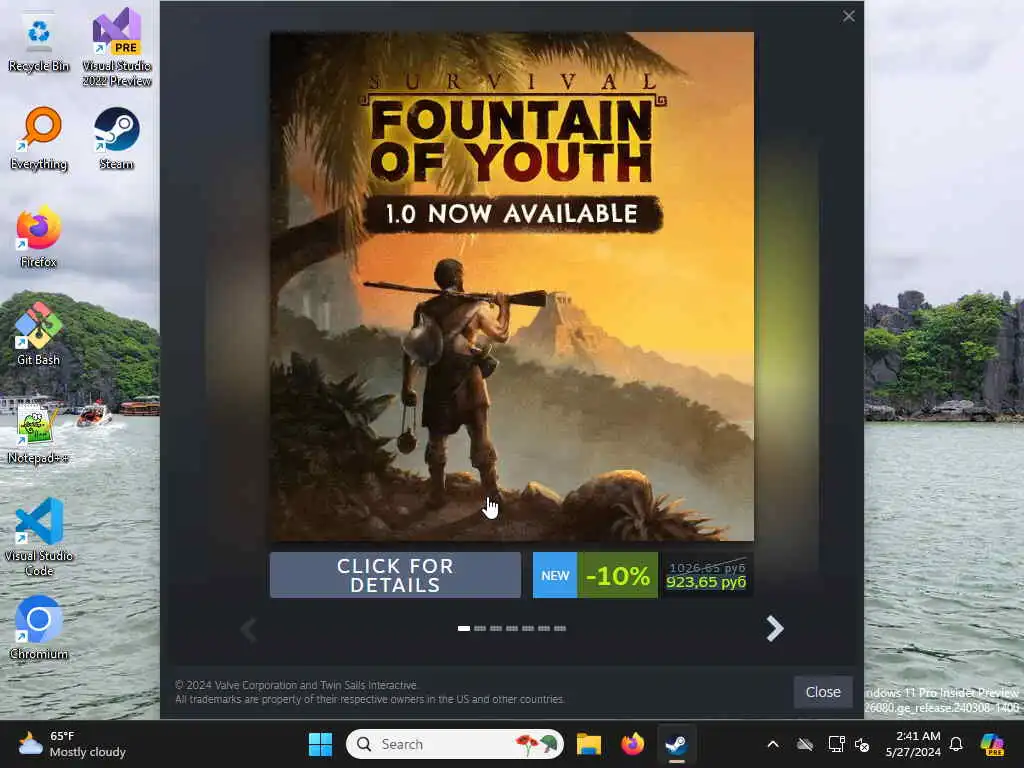Click the muted volume tray icon
The width and height of the screenshot is (1024, 768).
click(862, 744)
